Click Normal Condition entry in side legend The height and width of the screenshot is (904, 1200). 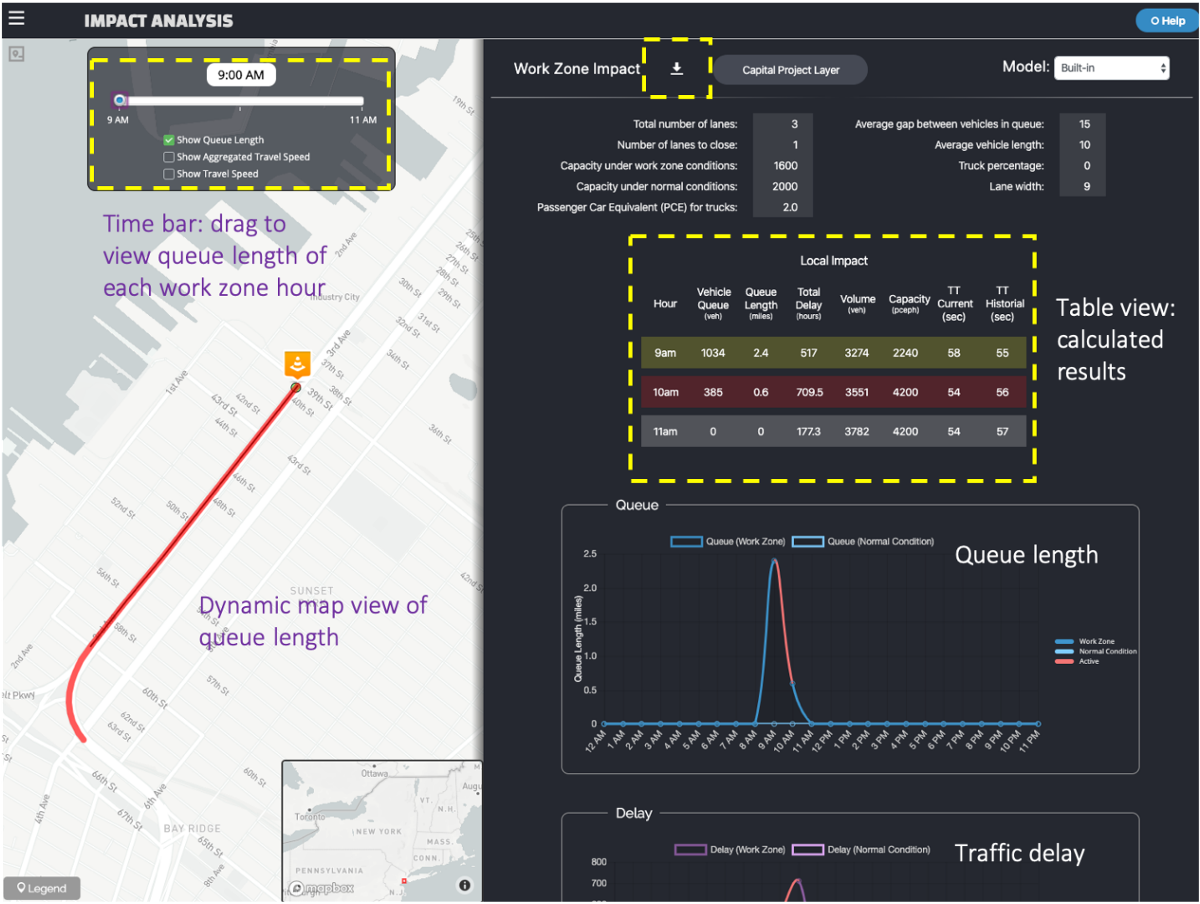(1095, 651)
